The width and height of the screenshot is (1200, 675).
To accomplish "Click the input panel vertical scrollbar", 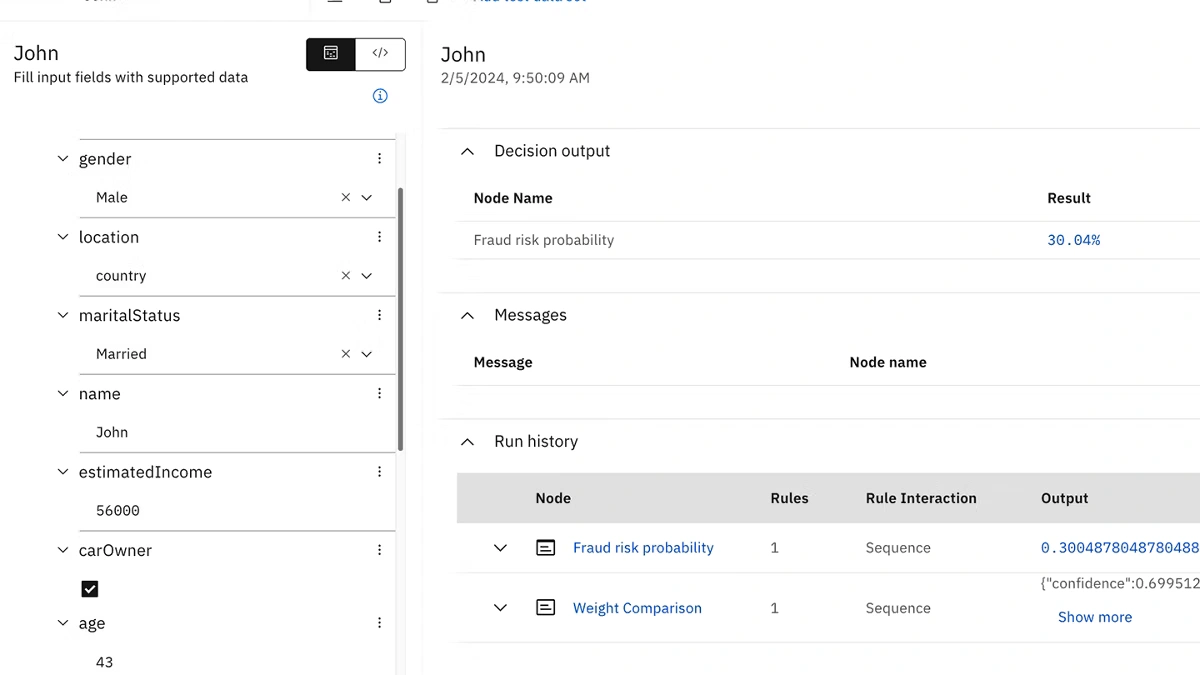I will (401, 320).
